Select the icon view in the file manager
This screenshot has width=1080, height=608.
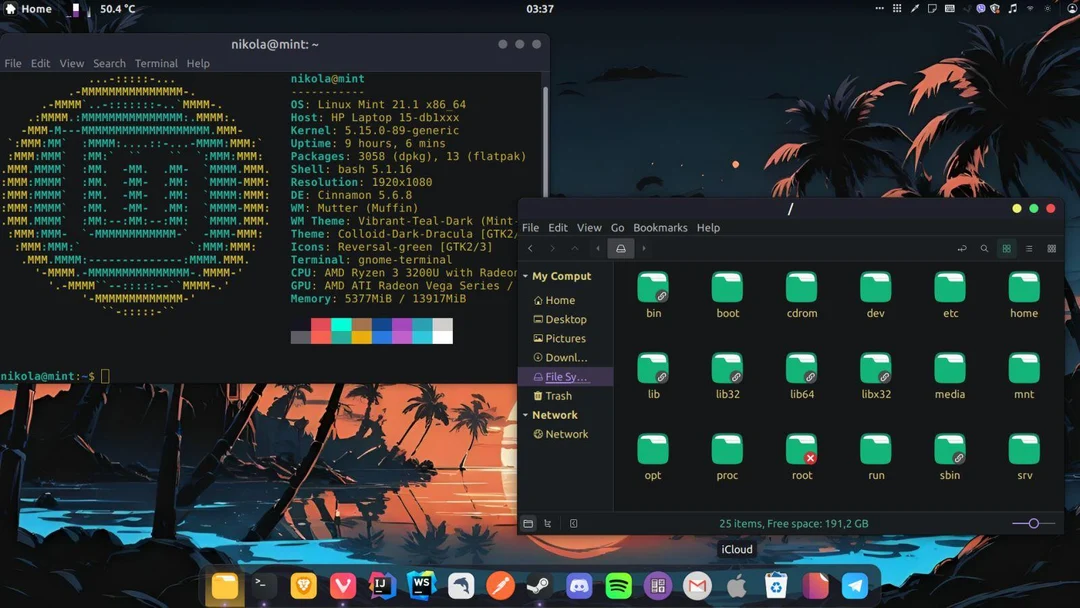[1005, 248]
